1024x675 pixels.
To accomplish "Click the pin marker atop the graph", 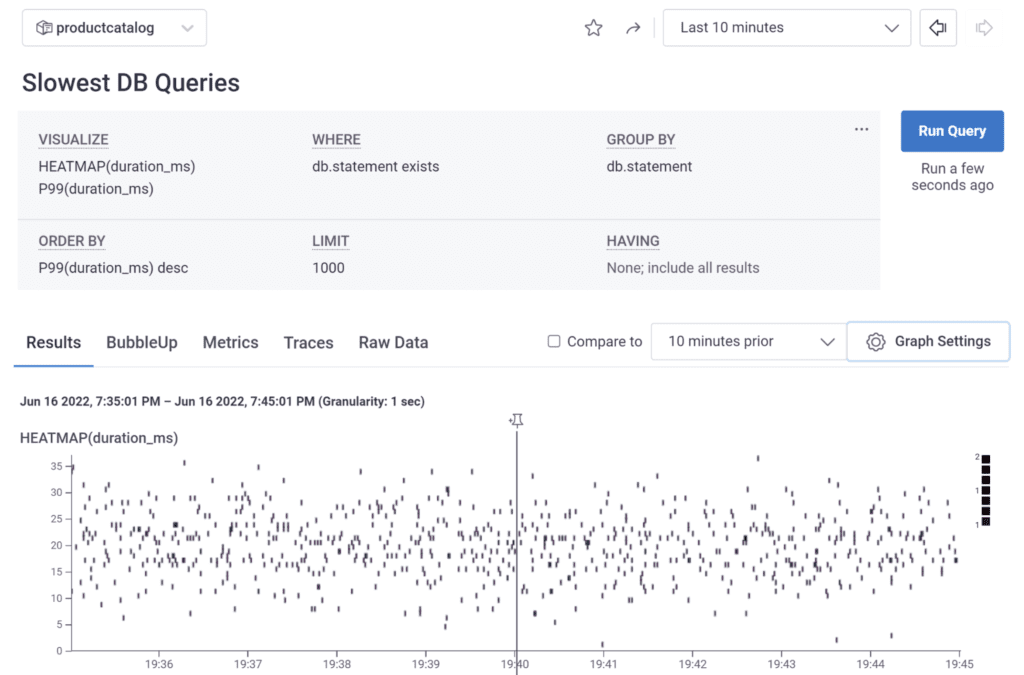I will [516, 420].
